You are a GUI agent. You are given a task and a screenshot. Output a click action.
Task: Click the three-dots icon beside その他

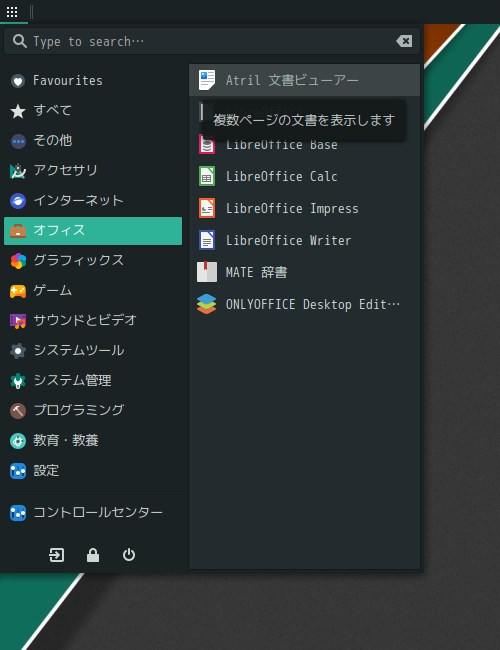click(18, 141)
